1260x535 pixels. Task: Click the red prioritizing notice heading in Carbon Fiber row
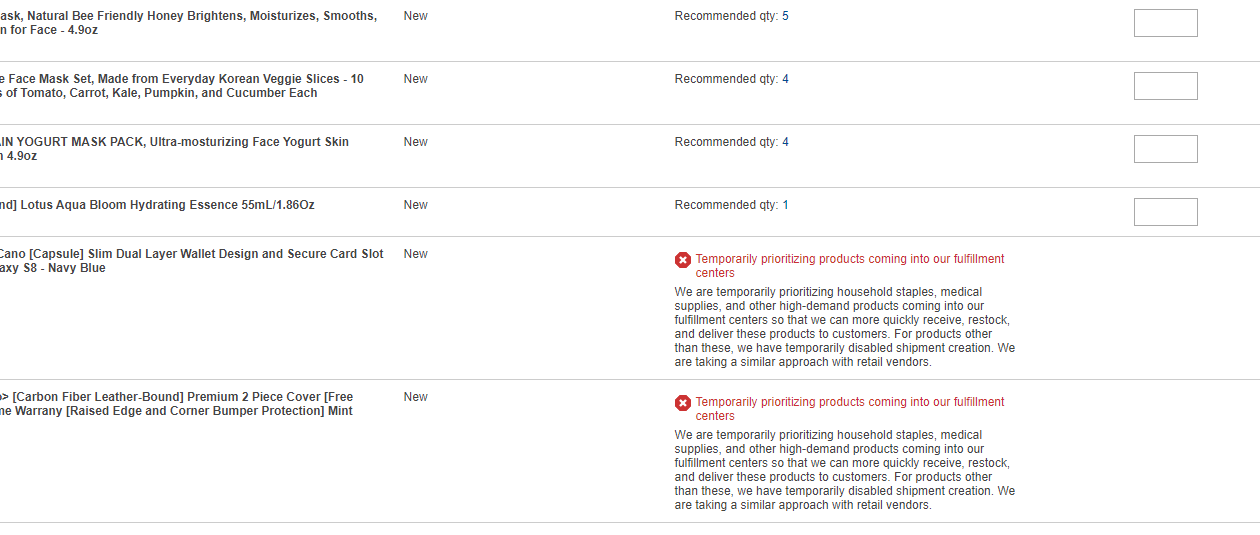[850, 409]
